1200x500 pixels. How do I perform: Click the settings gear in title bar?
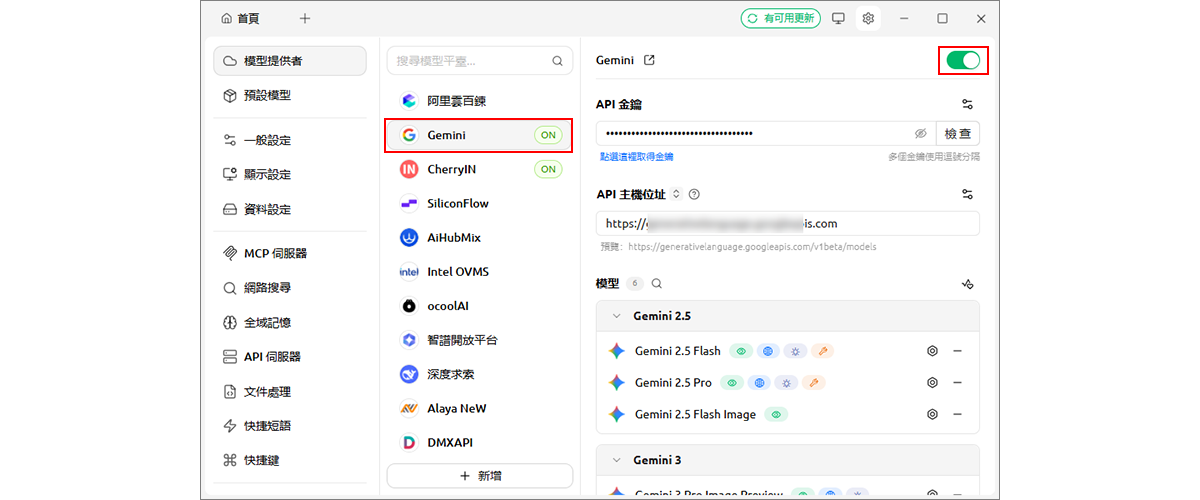(x=868, y=18)
